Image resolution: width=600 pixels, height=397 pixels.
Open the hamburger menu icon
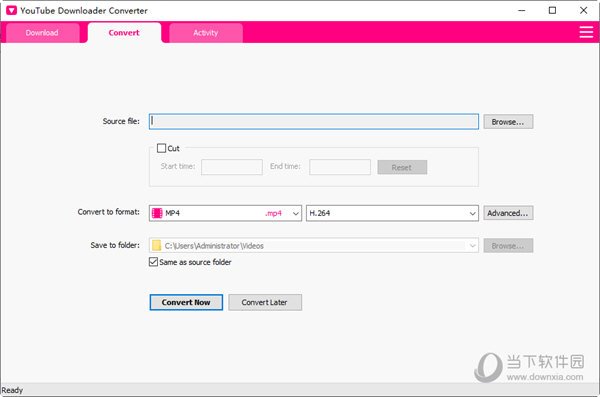click(x=586, y=32)
